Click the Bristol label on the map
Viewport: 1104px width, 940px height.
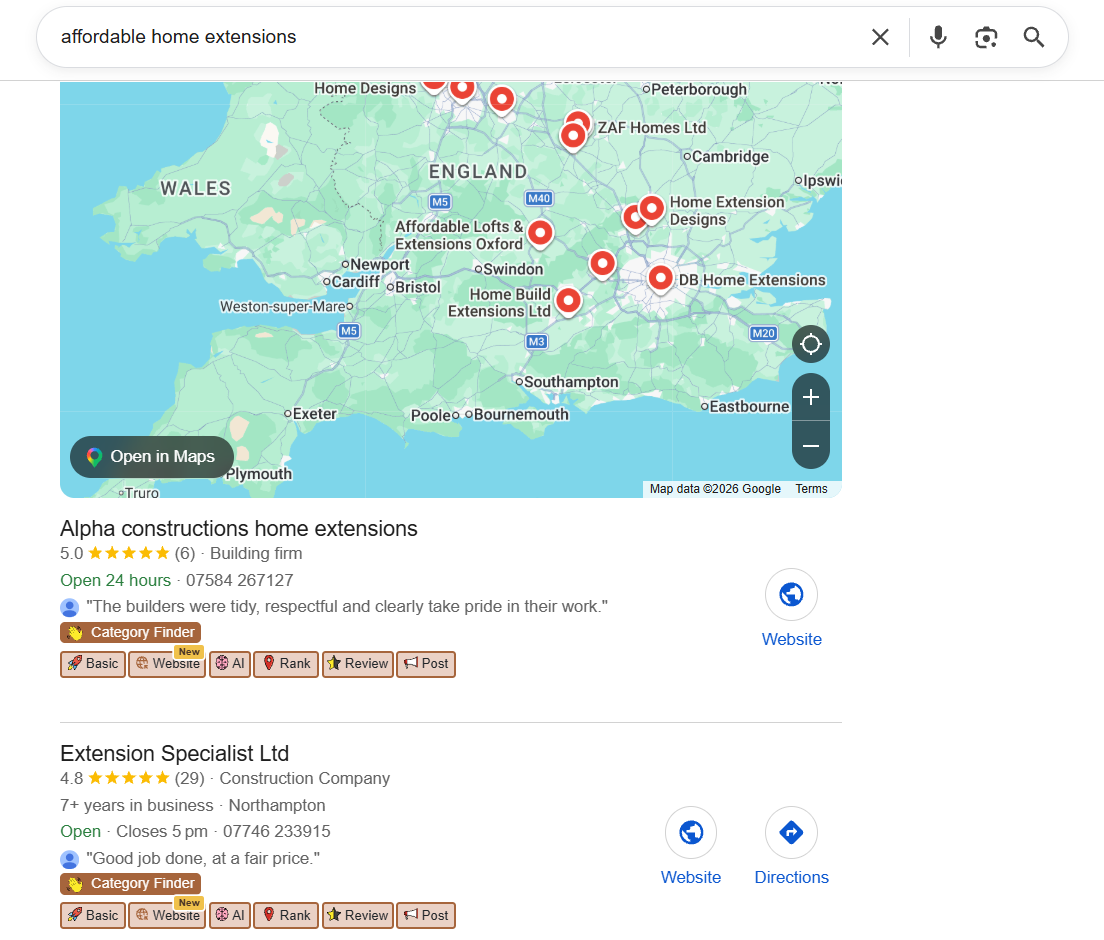click(418, 287)
